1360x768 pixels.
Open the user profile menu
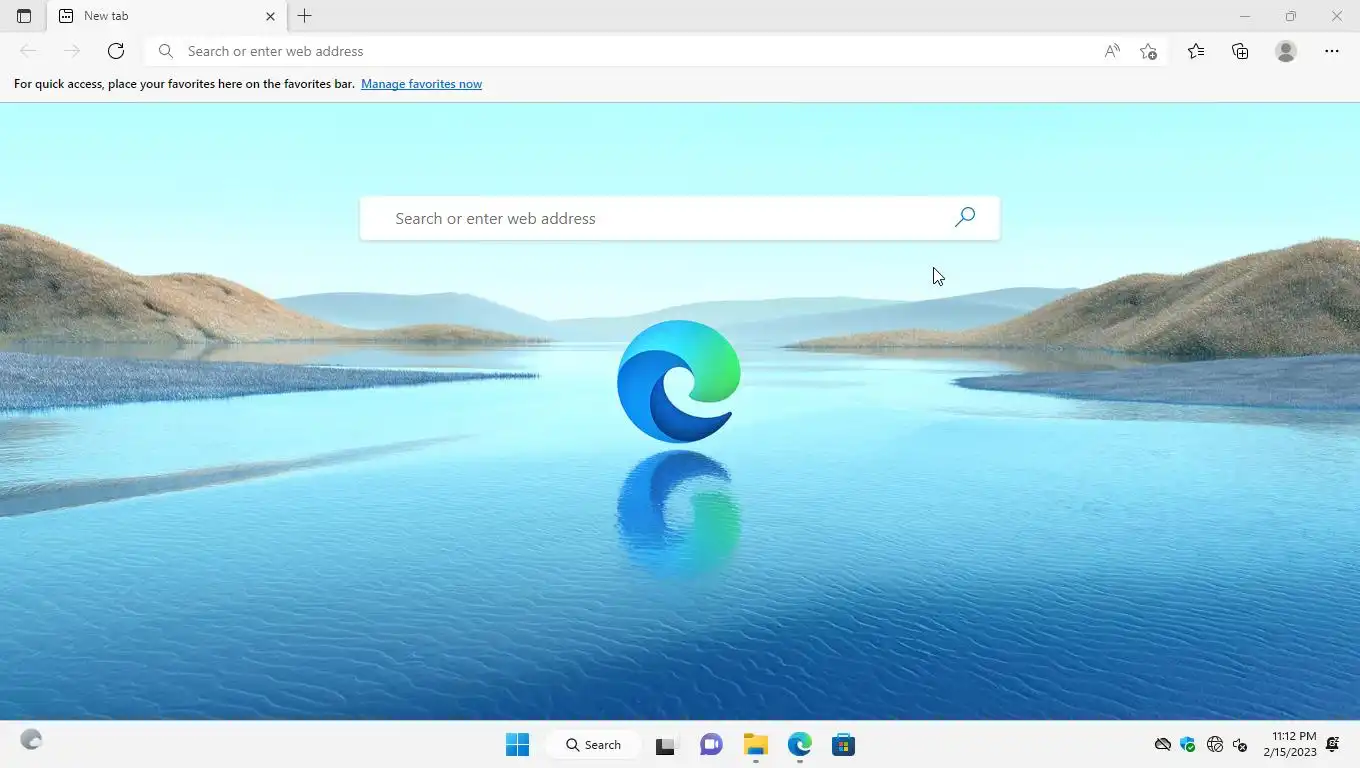click(1286, 51)
